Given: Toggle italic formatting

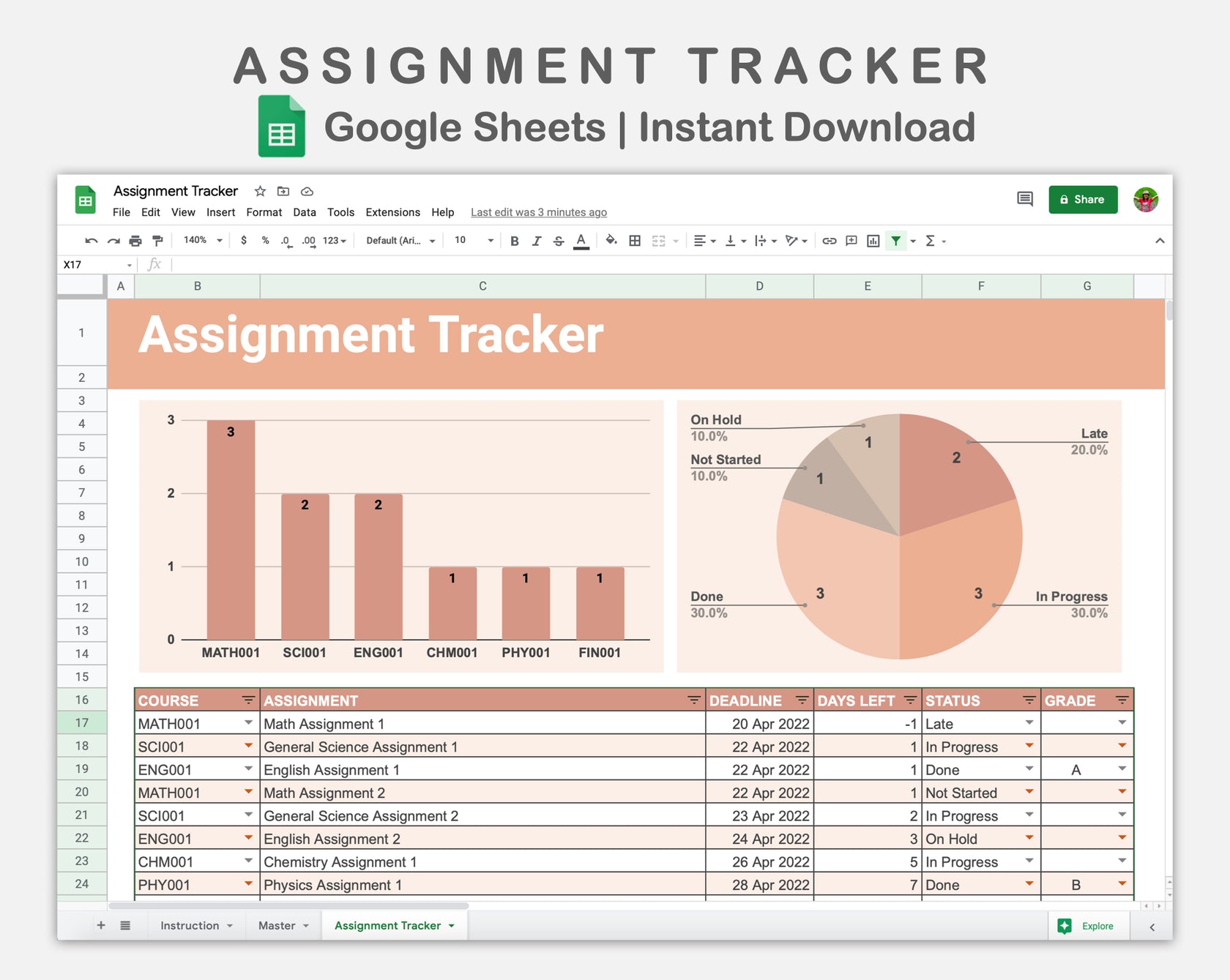Looking at the screenshot, I should 537,240.
